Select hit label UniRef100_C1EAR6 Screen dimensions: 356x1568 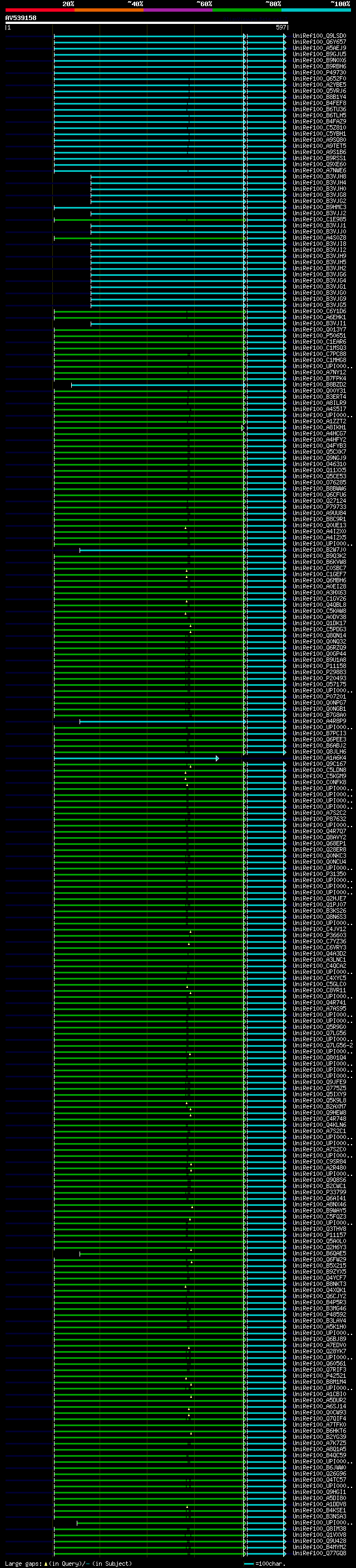pyautogui.click(x=319, y=342)
